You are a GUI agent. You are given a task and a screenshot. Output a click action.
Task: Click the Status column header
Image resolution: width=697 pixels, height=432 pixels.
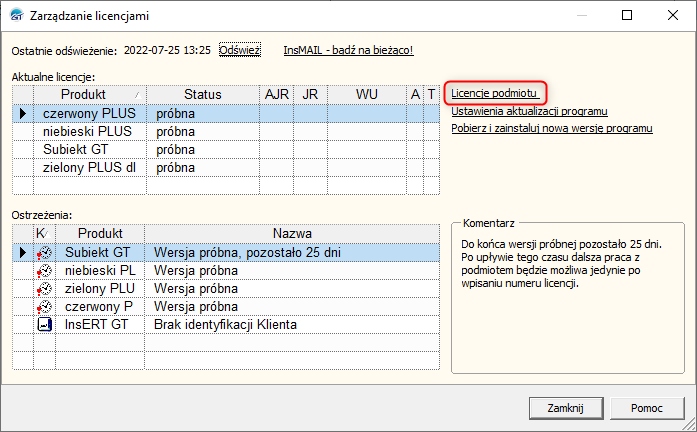203,95
